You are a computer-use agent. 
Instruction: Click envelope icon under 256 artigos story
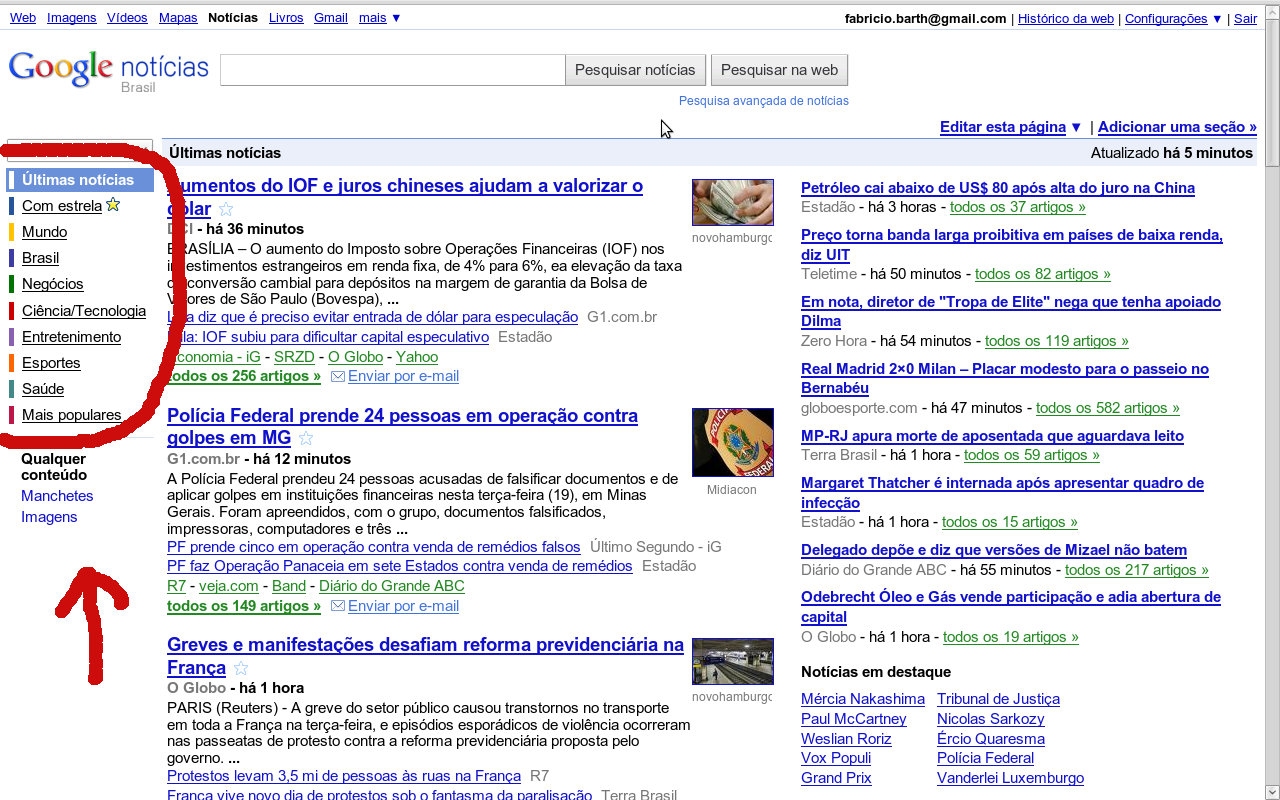tap(338, 377)
